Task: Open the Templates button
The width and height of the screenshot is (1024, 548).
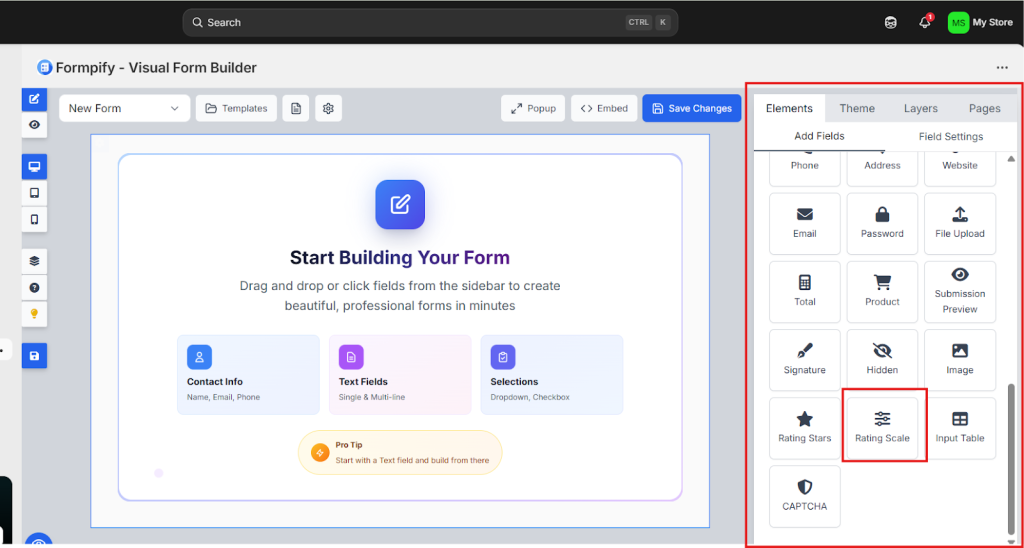Action: pyautogui.click(x=236, y=108)
